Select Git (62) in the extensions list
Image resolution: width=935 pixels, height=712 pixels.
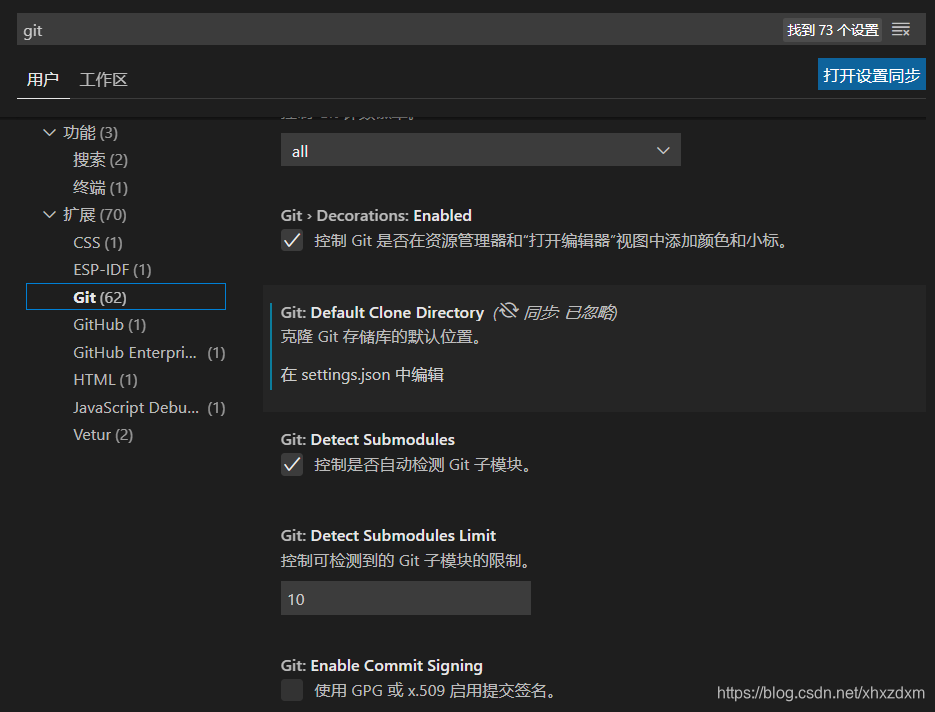coord(126,297)
